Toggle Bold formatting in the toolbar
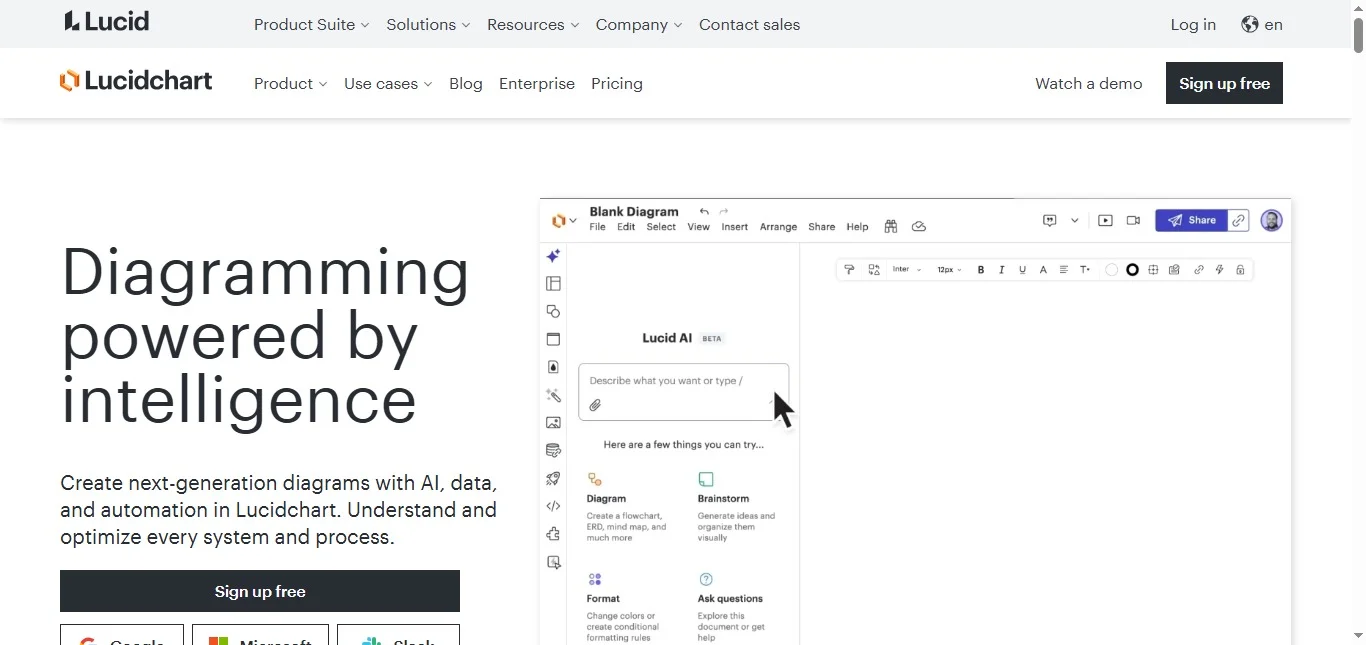Viewport: 1366px width, 645px height. [x=981, y=270]
